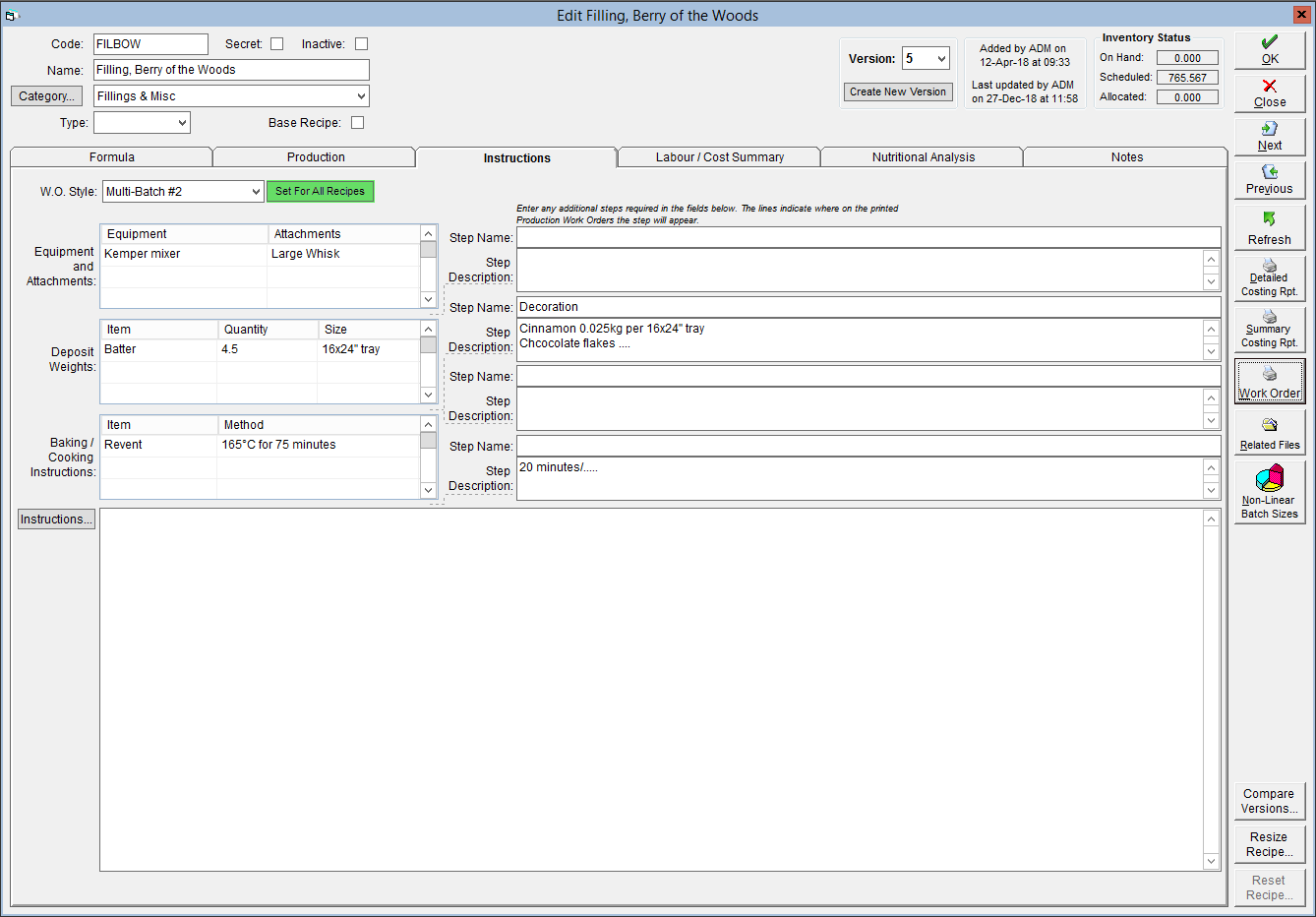Click the Refresh arrow button

(x=1270, y=227)
